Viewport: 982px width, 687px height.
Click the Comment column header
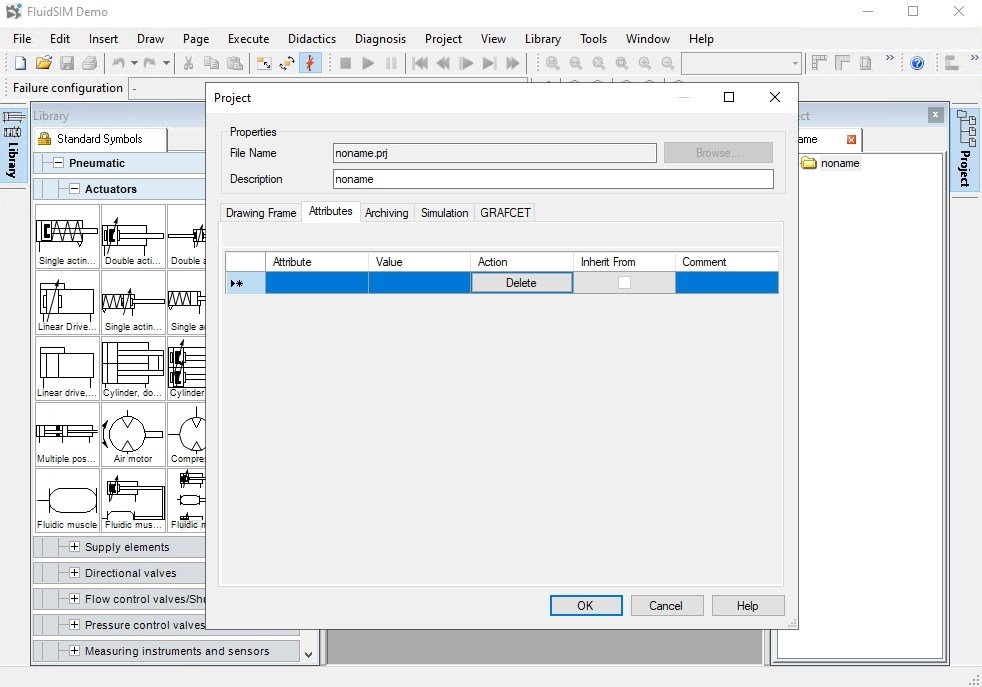click(726, 262)
